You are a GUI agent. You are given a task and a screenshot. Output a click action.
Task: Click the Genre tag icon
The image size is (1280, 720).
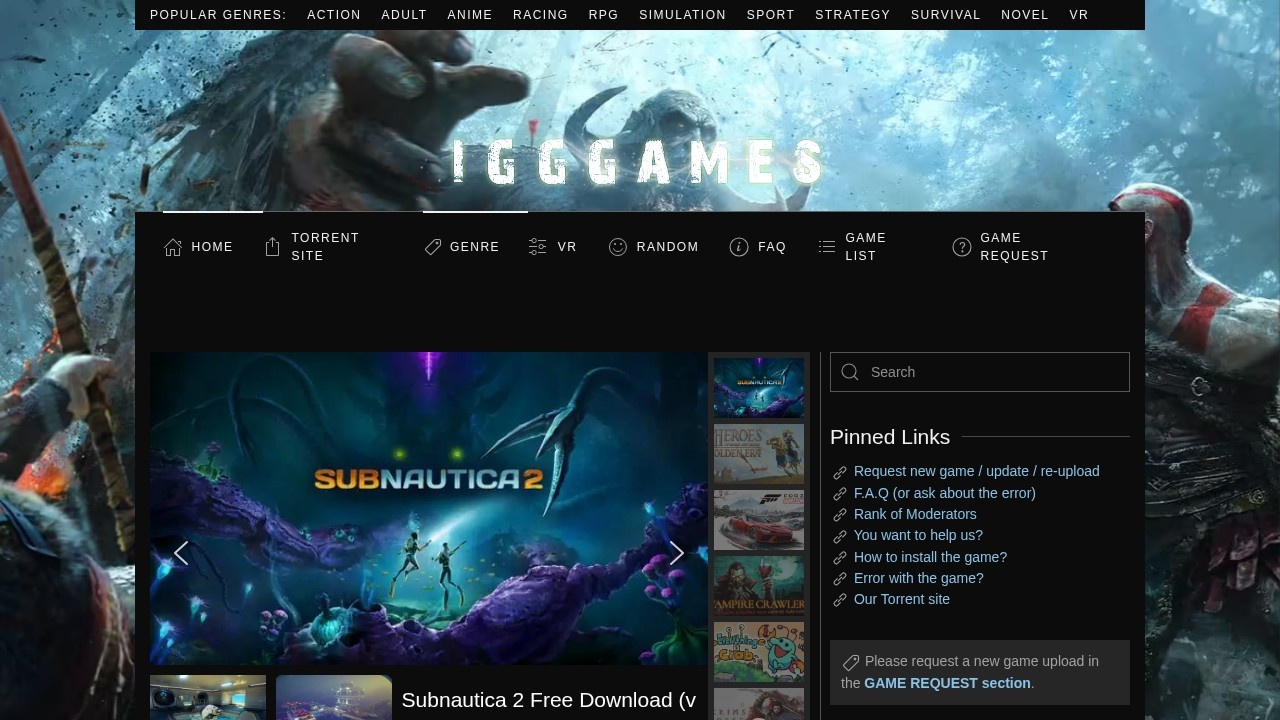point(433,247)
